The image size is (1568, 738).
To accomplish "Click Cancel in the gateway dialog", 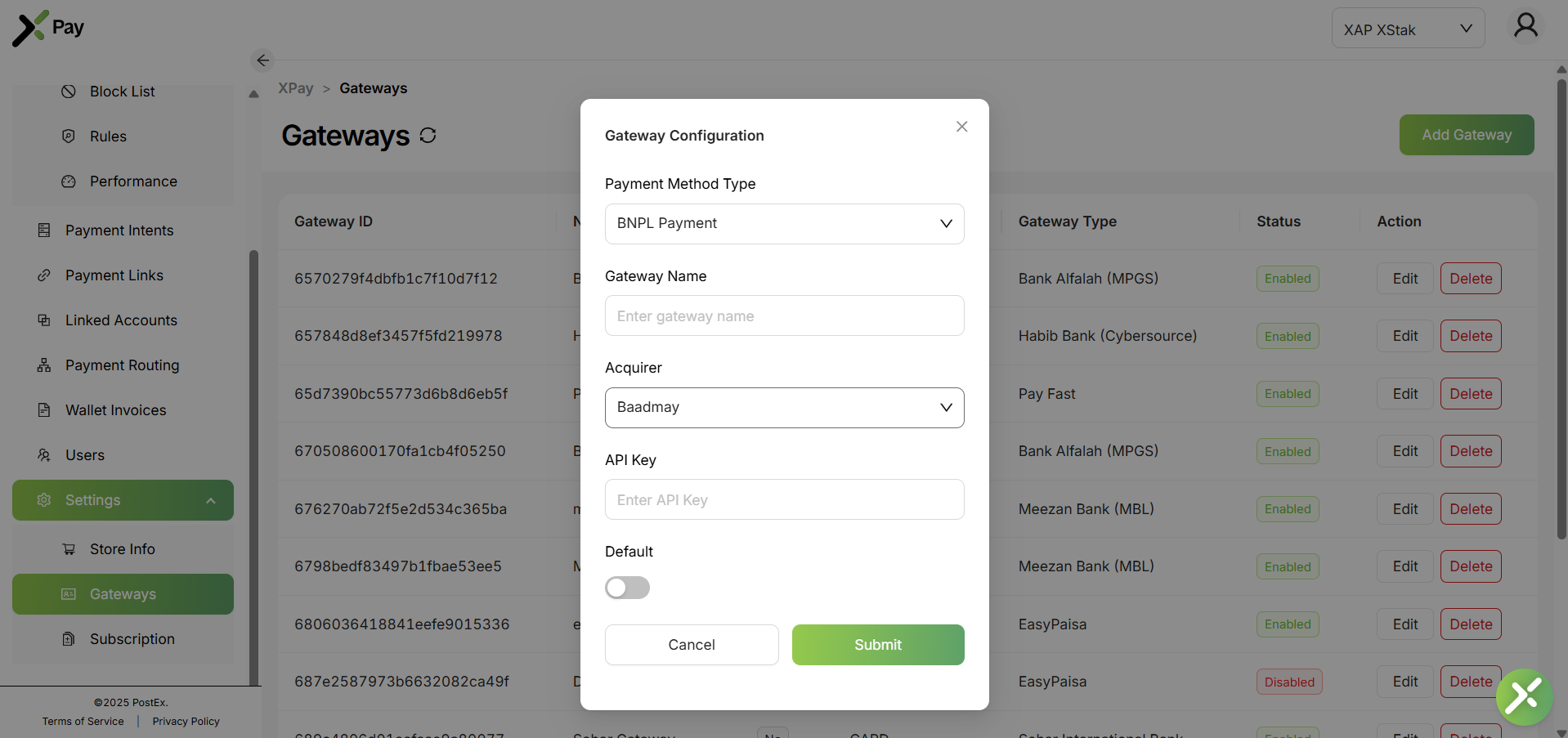I will (691, 645).
